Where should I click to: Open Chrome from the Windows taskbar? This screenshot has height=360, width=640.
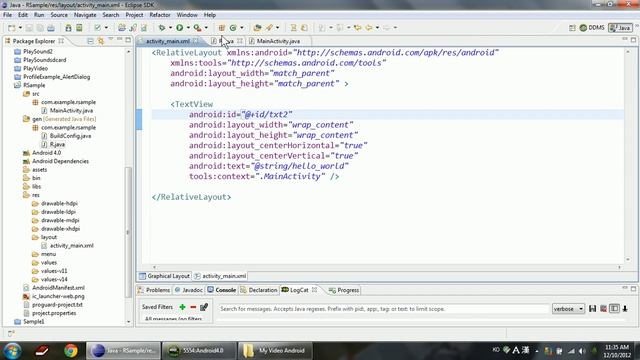tap(71, 351)
